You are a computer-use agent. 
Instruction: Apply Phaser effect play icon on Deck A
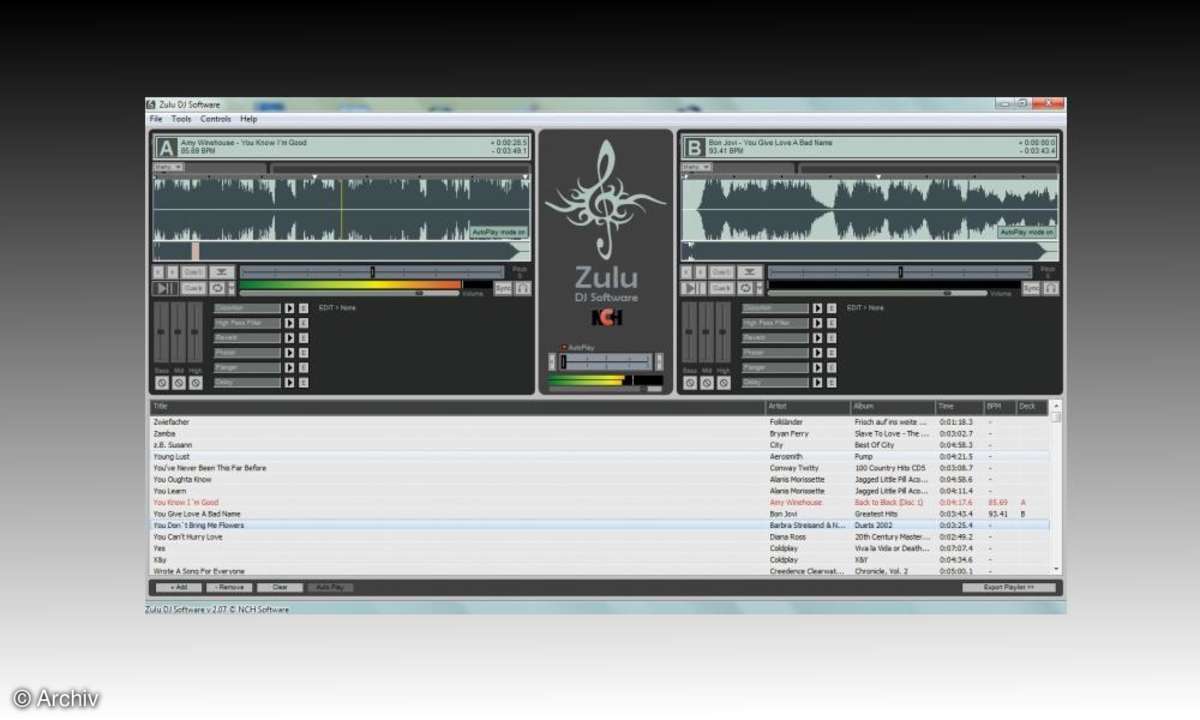(x=290, y=353)
